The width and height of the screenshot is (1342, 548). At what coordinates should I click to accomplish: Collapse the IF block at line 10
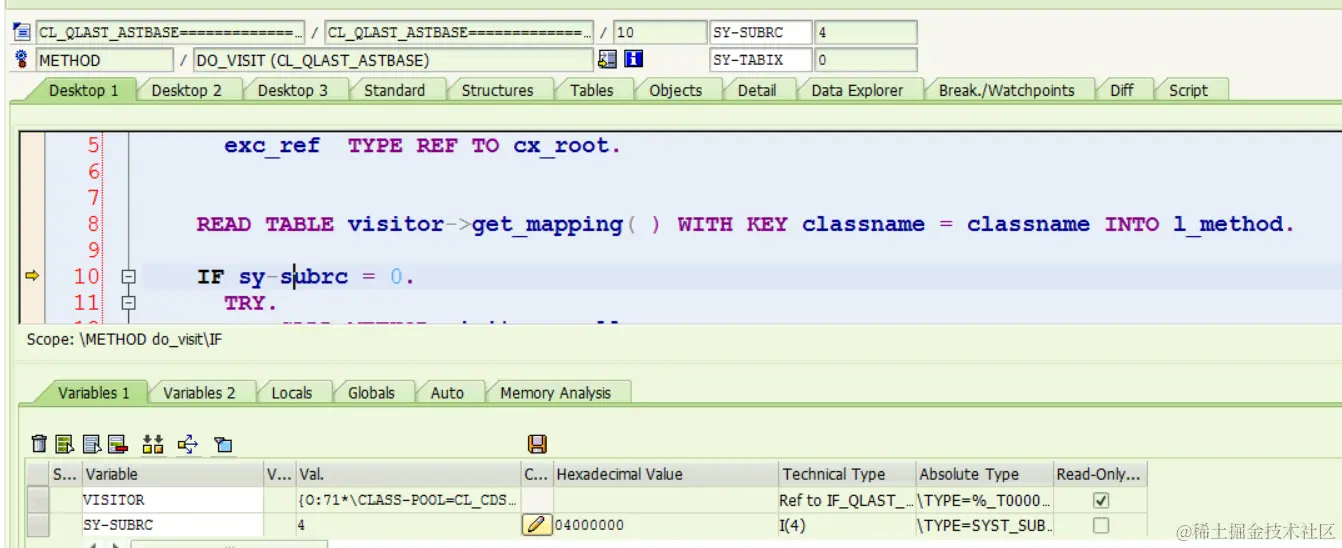tap(128, 277)
